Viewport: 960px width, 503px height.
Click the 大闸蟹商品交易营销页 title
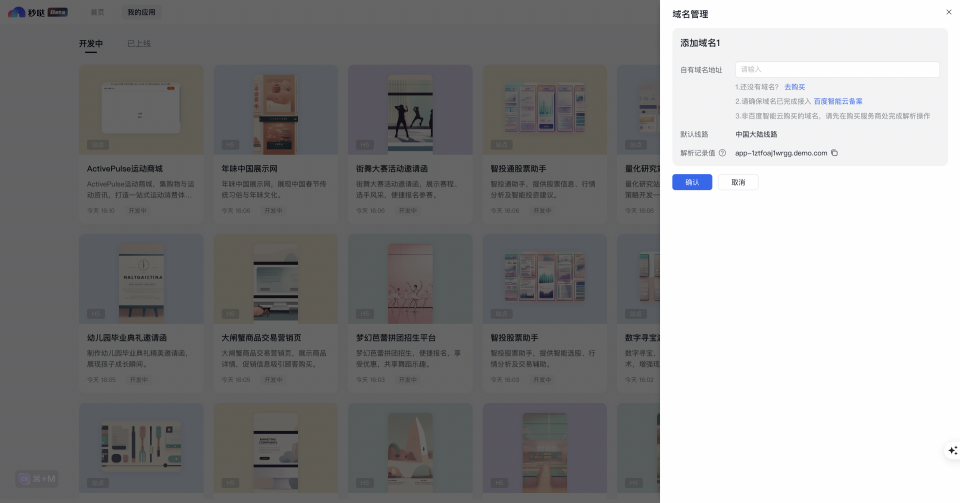tap(261, 337)
